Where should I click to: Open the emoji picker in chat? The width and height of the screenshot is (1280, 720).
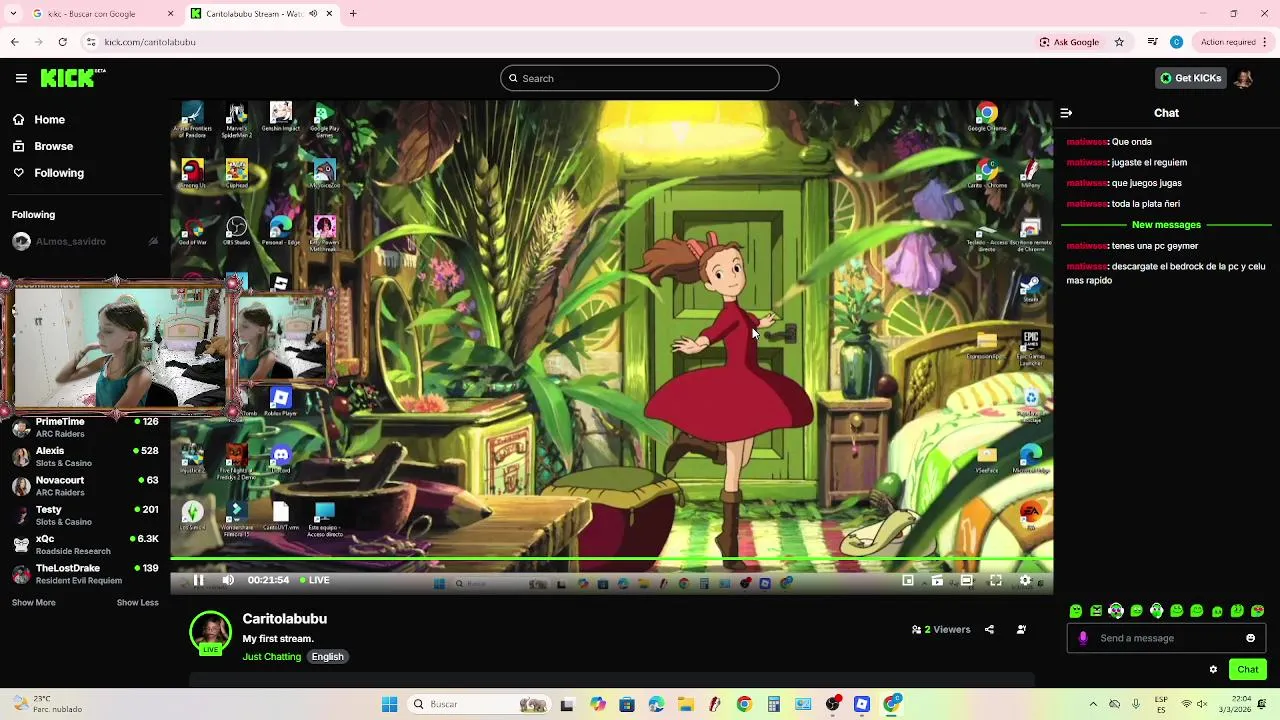[x=1250, y=638]
